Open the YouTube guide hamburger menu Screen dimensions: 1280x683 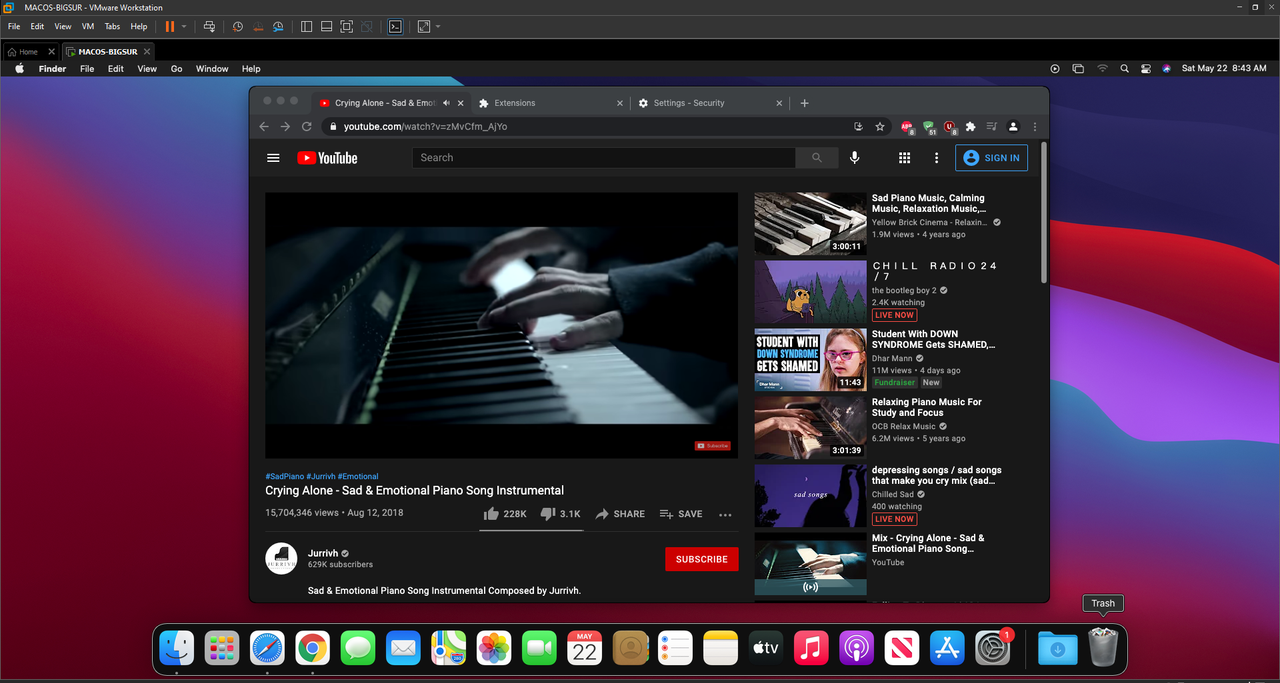[x=273, y=158]
